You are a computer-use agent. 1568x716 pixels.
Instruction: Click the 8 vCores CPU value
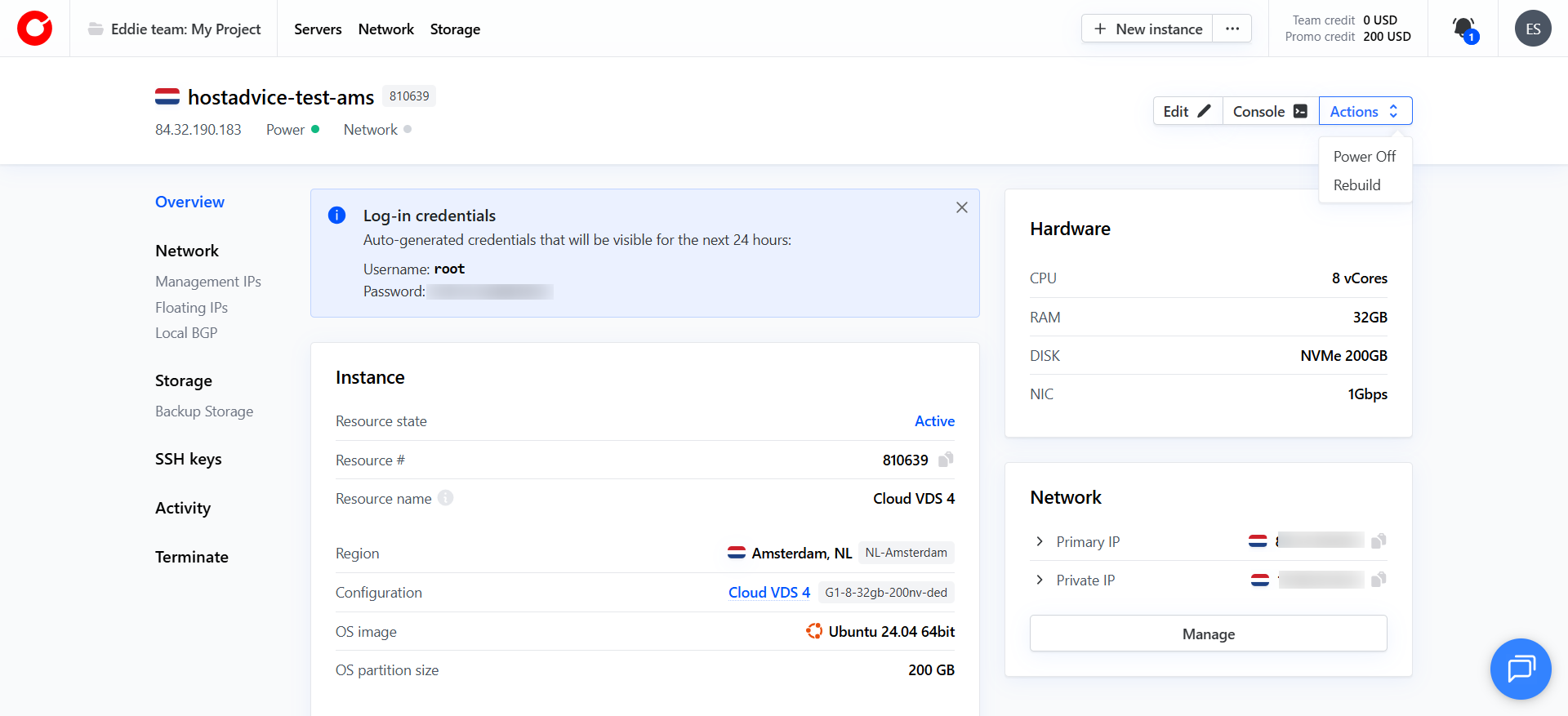pyautogui.click(x=1360, y=278)
